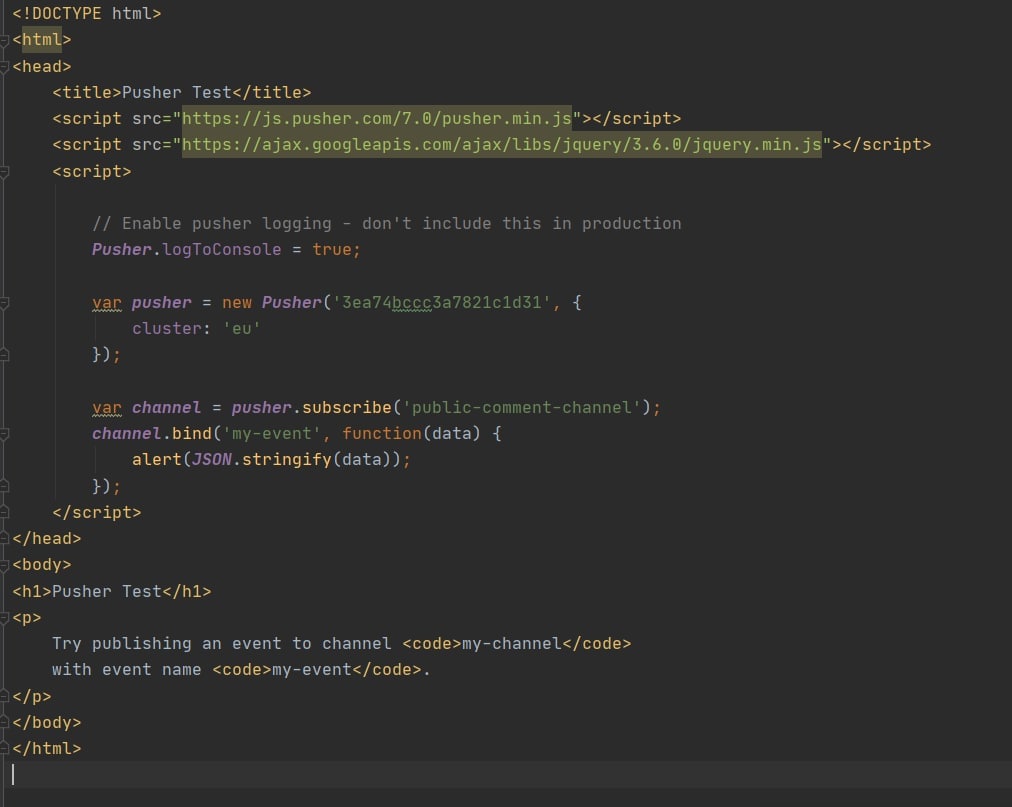This screenshot has height=807, width=1012.
Task: Click the 'Enable pusher logging' comment
Action: click(387, 224)
